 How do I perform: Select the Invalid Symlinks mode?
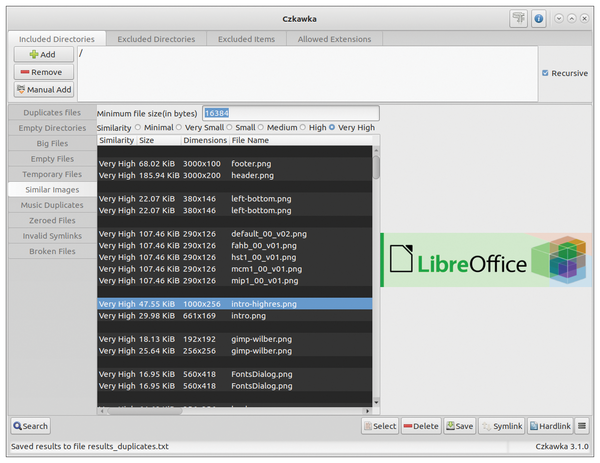[x=52, y=236]
